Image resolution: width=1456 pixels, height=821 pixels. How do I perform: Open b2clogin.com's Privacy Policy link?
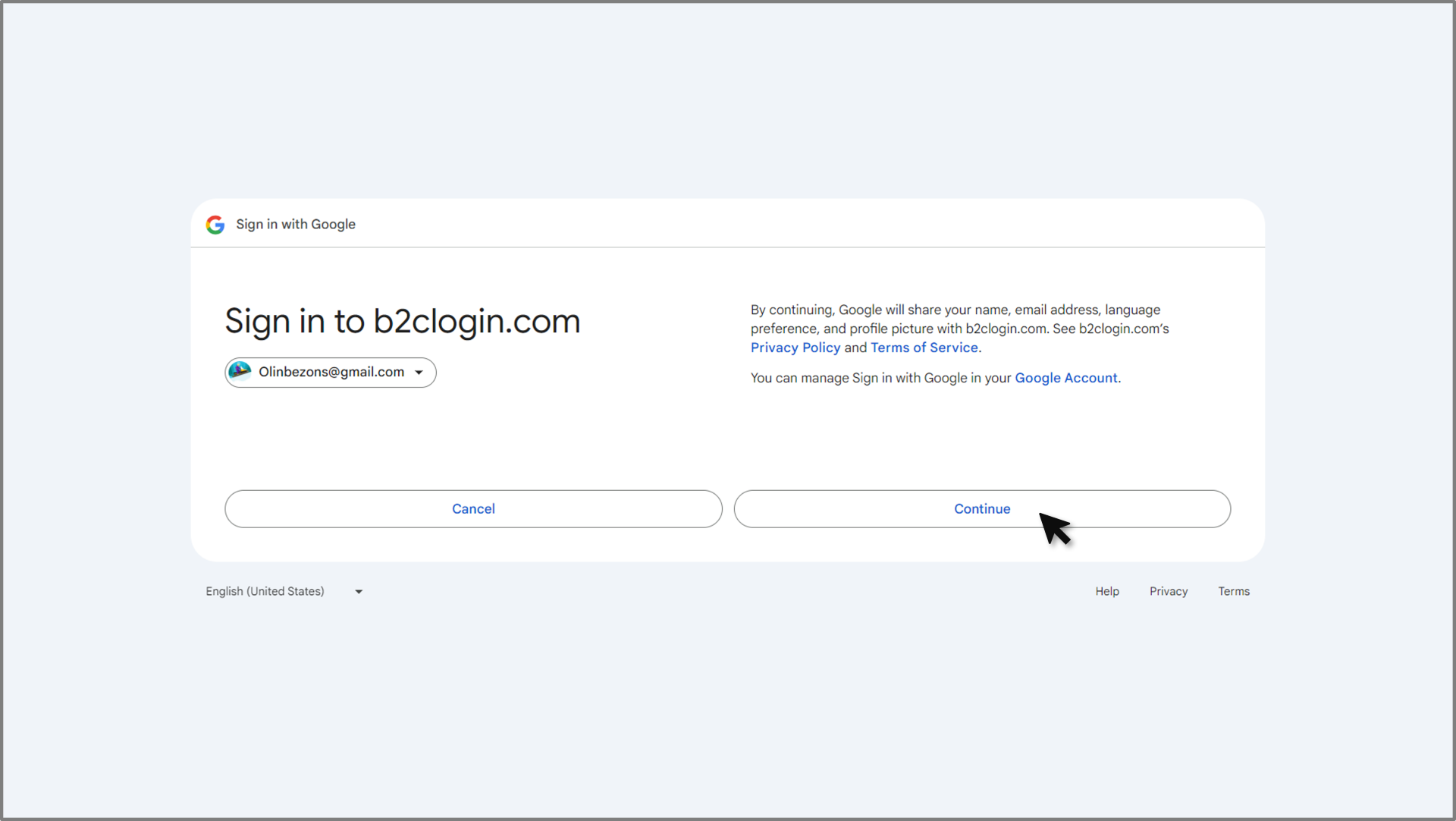pyautogui.click(x=795, y=348)
